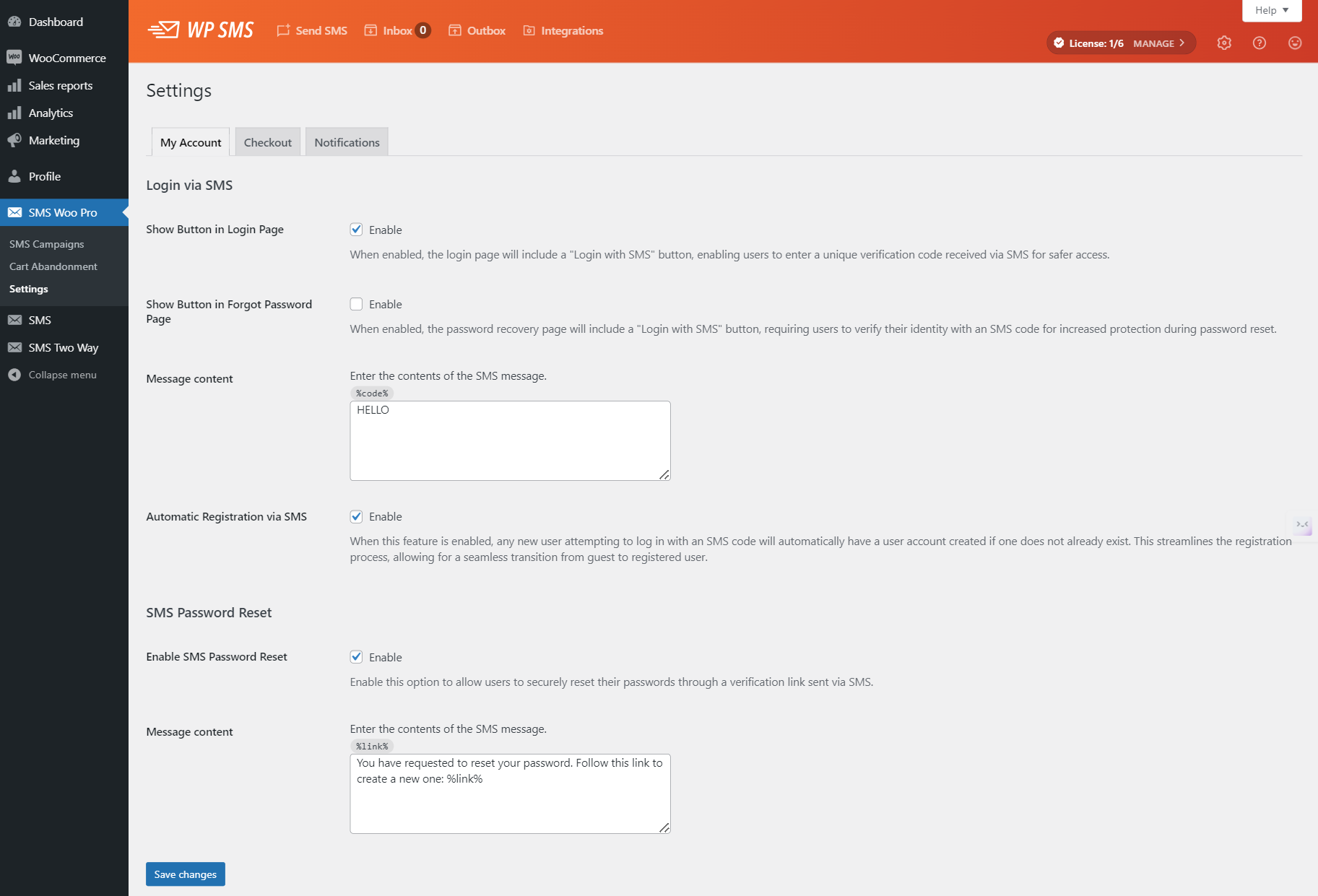Open the Dashboard menu
This screenshot has height=896, width=1318.
(64, 22)
